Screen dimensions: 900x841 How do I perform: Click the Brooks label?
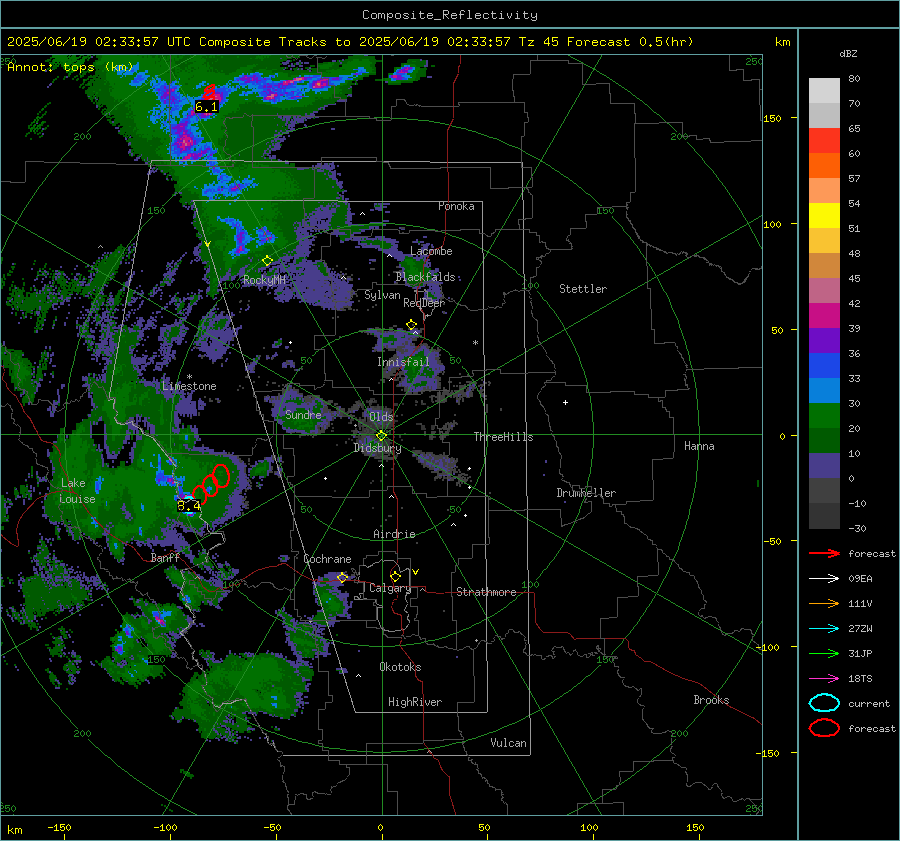(x=711, y=700)
